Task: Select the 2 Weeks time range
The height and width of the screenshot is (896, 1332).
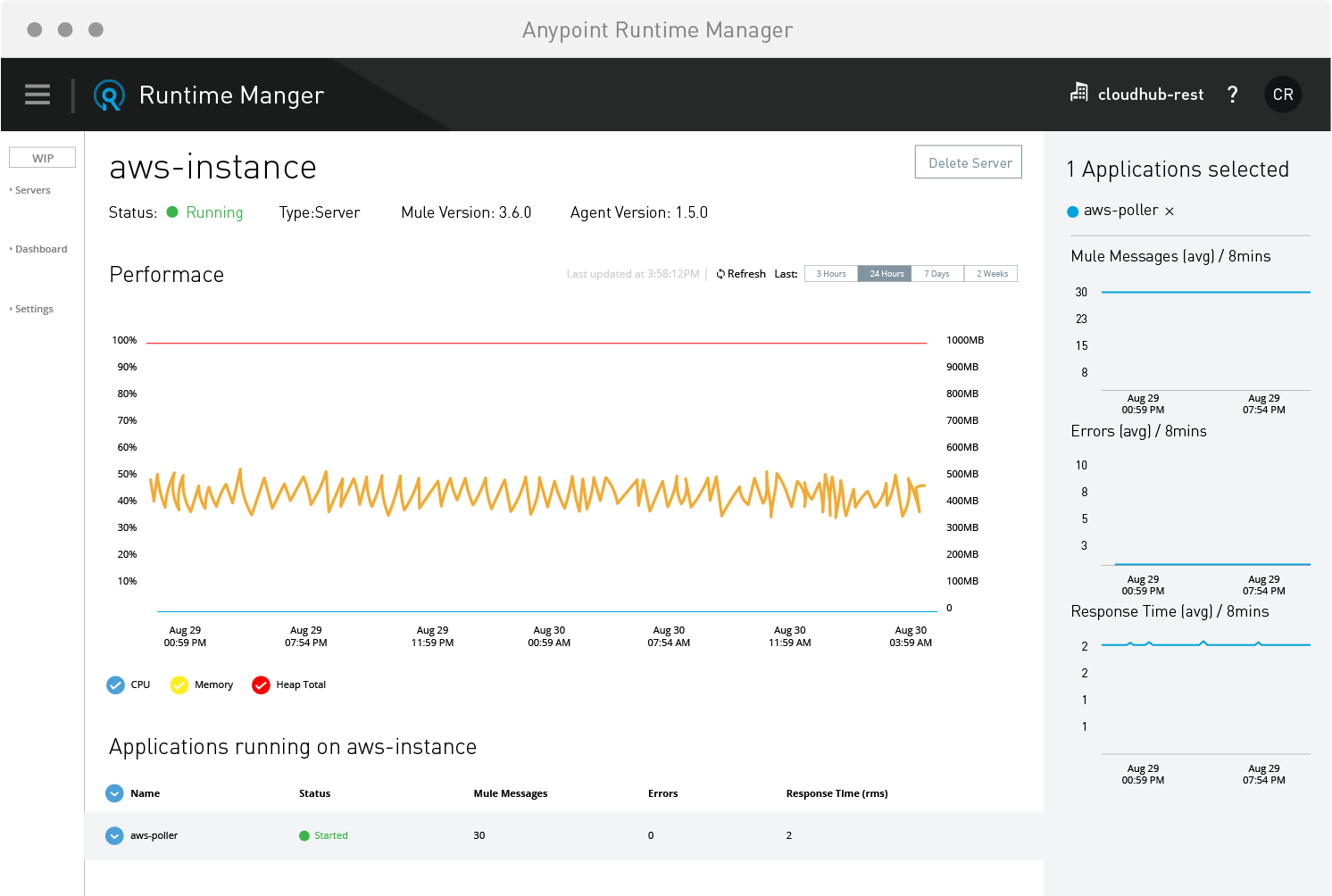Action: pos(991,274)
